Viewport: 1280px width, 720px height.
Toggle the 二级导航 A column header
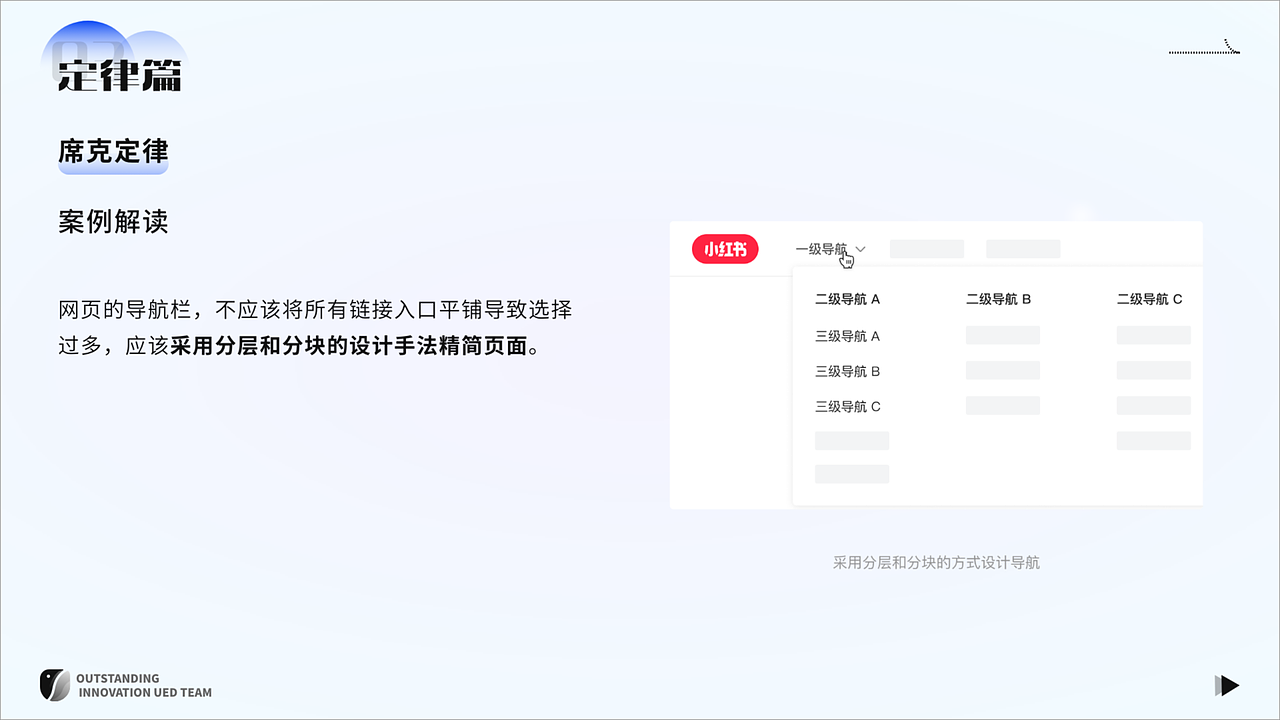point(846,299)
